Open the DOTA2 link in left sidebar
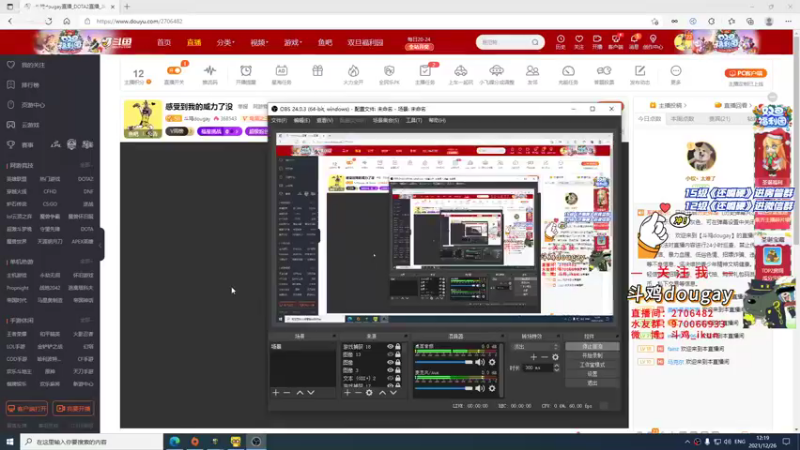This screenshot has width=800, height=450. [x=85, y=179]
